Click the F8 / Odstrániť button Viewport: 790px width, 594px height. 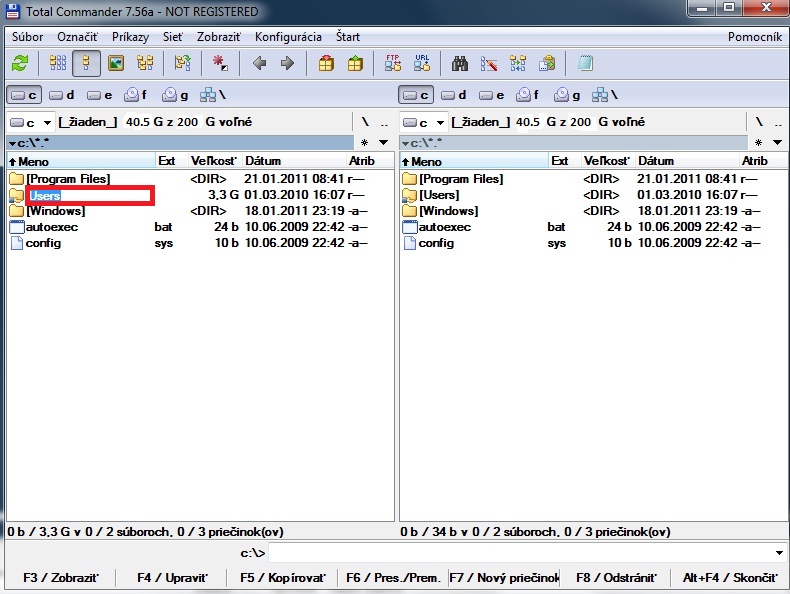point(616,578)
